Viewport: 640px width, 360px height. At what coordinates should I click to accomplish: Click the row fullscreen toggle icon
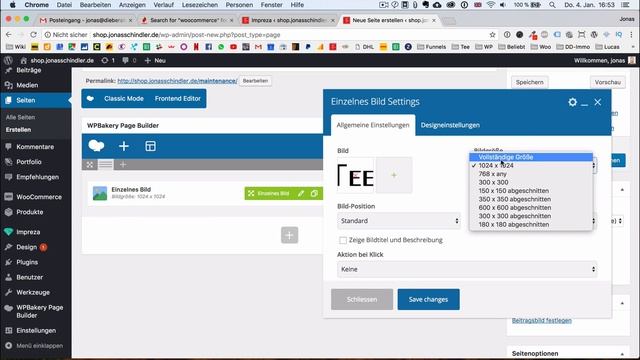(x=90, y=164)
